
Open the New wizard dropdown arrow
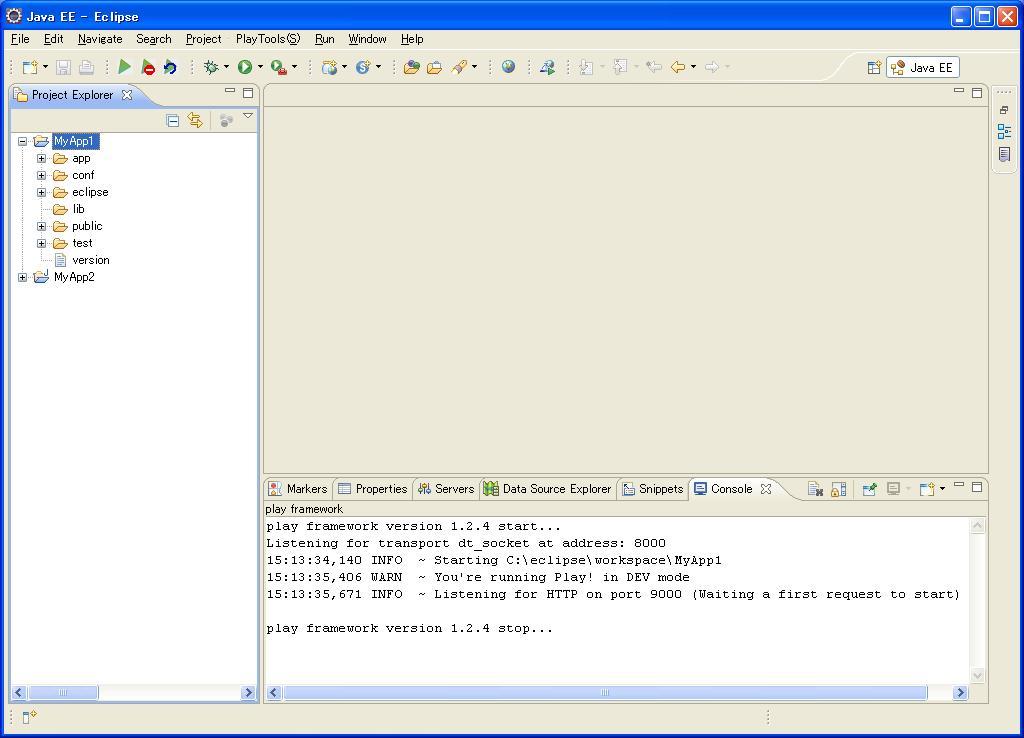[x=45, y=67]
